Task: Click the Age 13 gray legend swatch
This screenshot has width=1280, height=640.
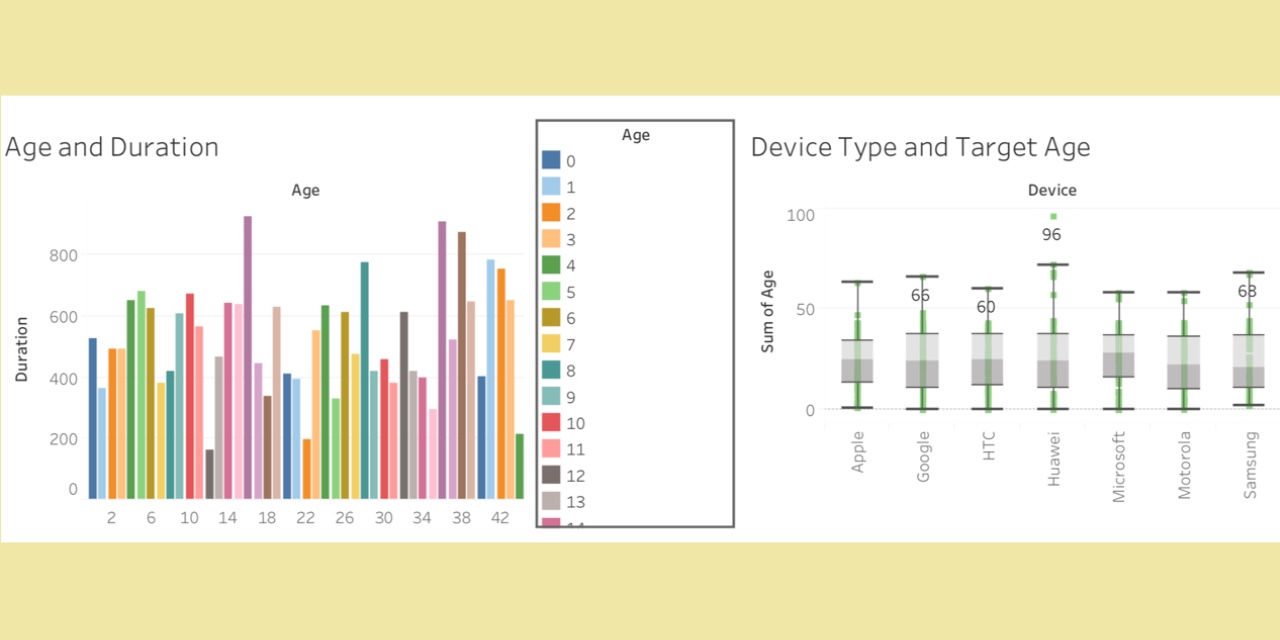Action: pyautogui.click(x=552, y=501)
